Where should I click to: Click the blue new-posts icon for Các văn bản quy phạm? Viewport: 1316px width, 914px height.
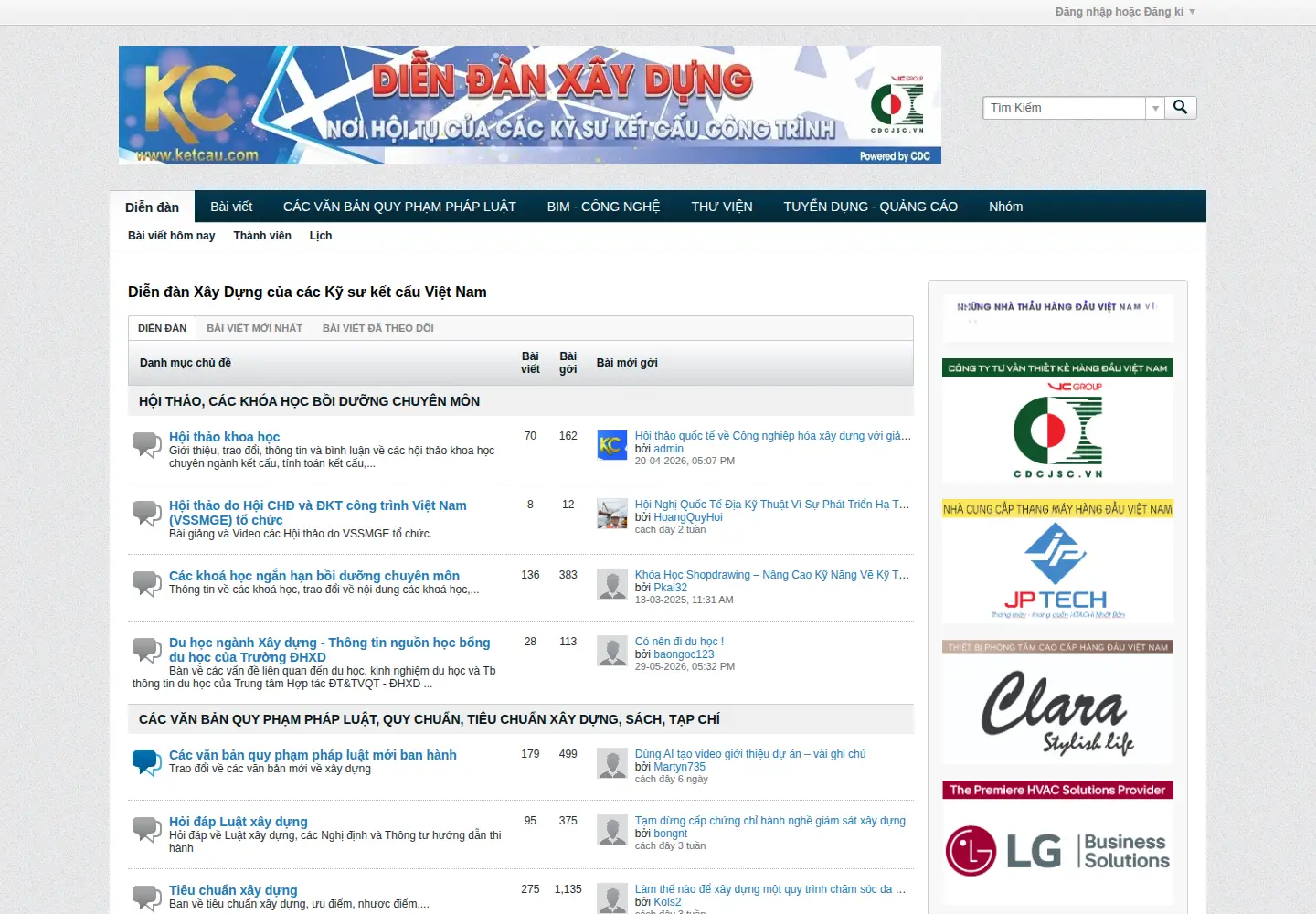coord(146,763)
